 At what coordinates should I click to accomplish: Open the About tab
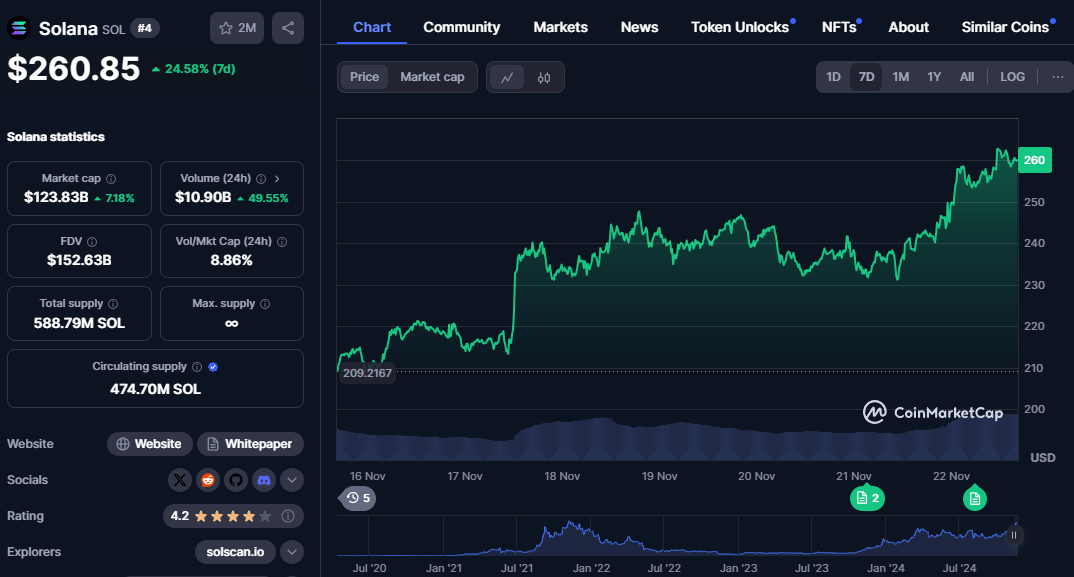pos(908,27)
